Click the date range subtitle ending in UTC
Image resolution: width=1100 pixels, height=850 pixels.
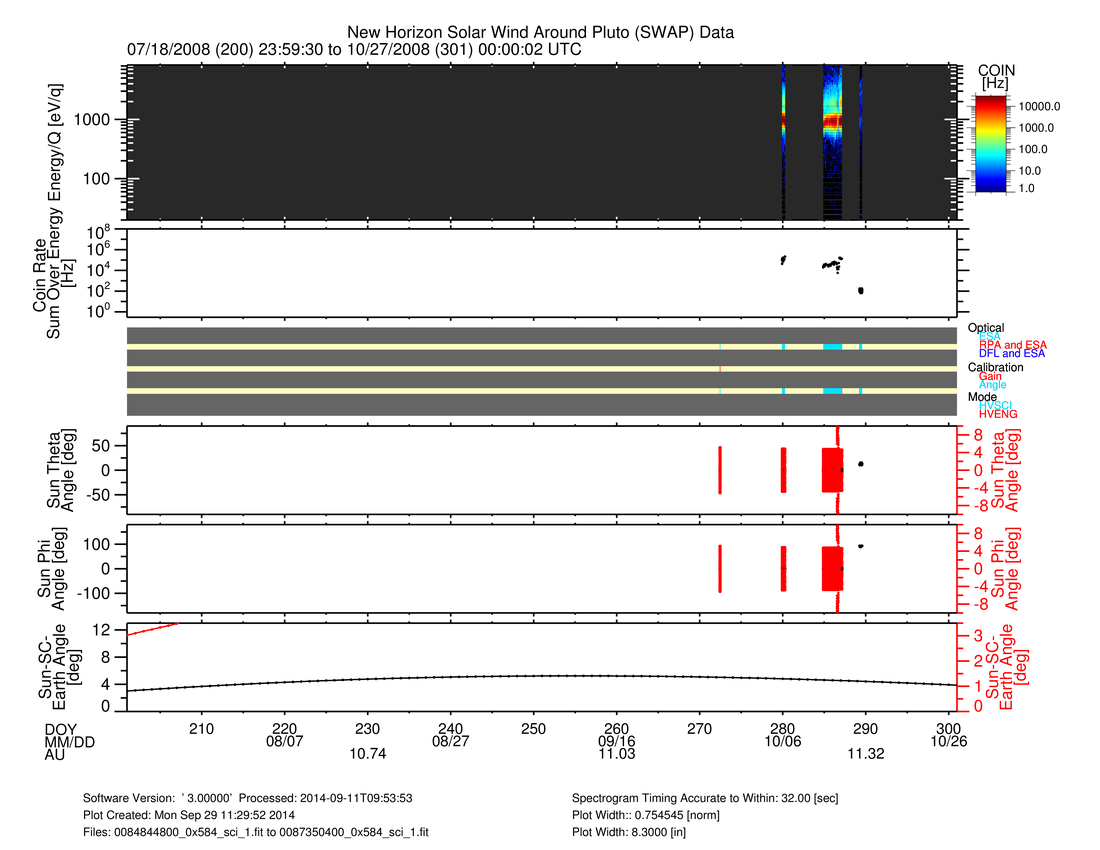[x=354, y=49]
